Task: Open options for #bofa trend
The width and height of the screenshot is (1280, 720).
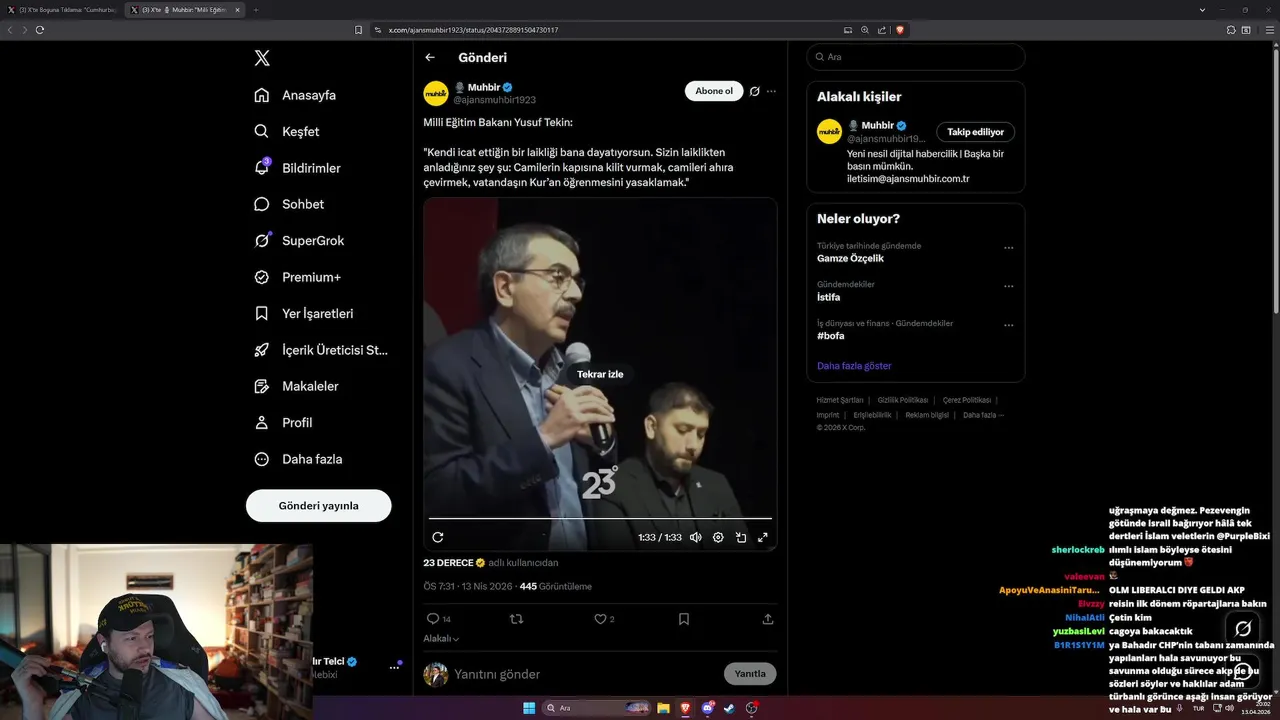Action: (1008, 325)
